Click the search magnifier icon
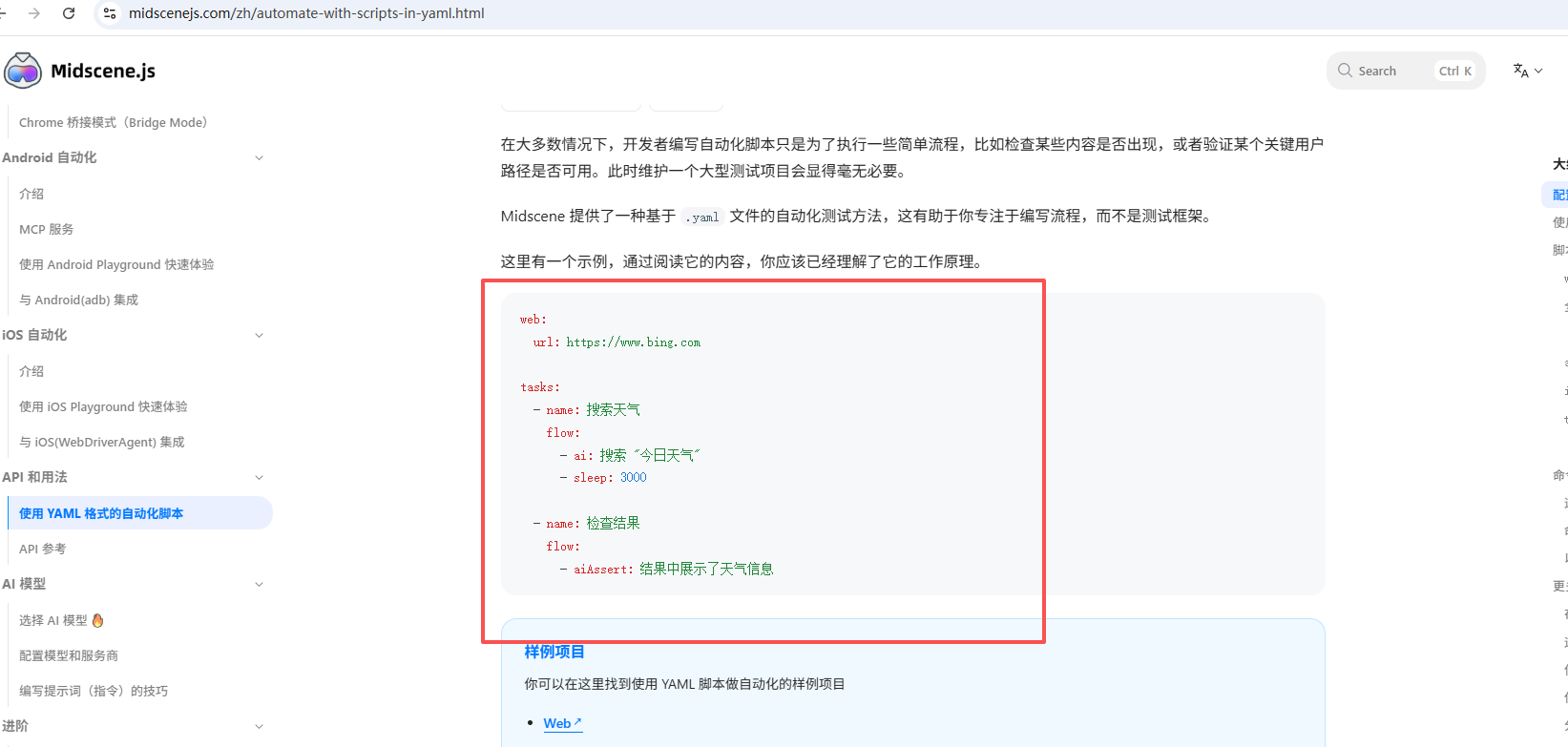Screen dimensions: 1568x747 (1345, 71)
